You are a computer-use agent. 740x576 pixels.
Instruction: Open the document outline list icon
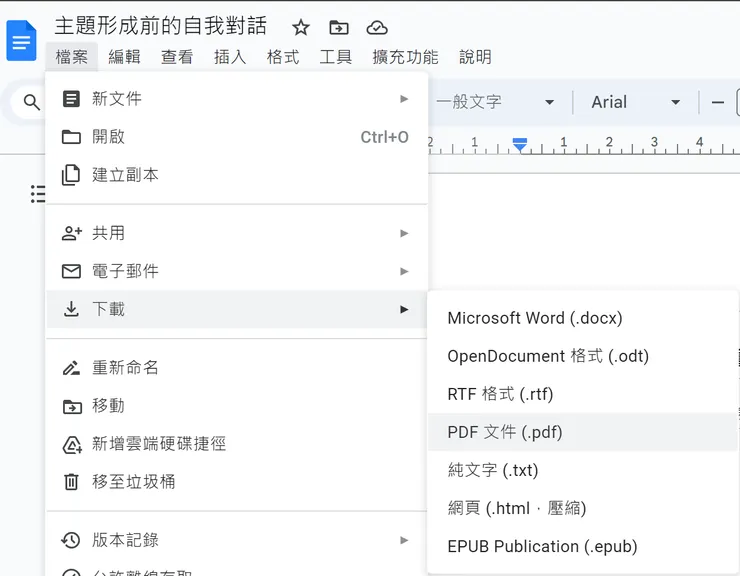[38, 194]
